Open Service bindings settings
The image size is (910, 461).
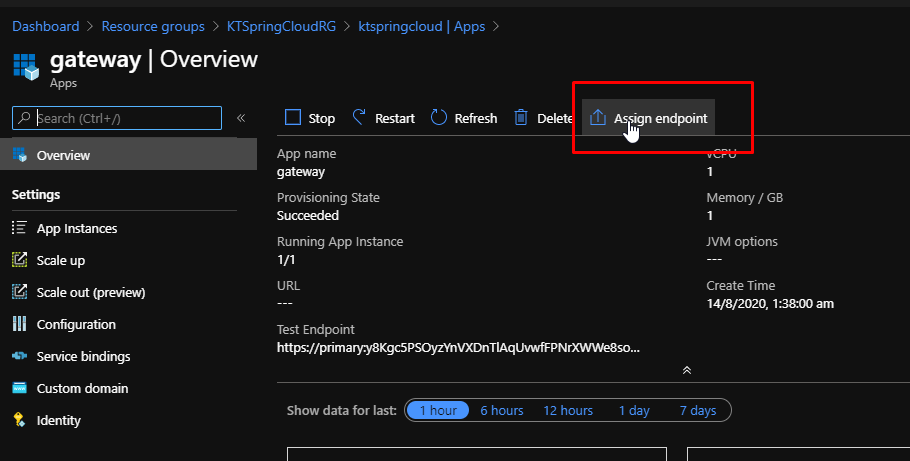(x=83, y=356)
